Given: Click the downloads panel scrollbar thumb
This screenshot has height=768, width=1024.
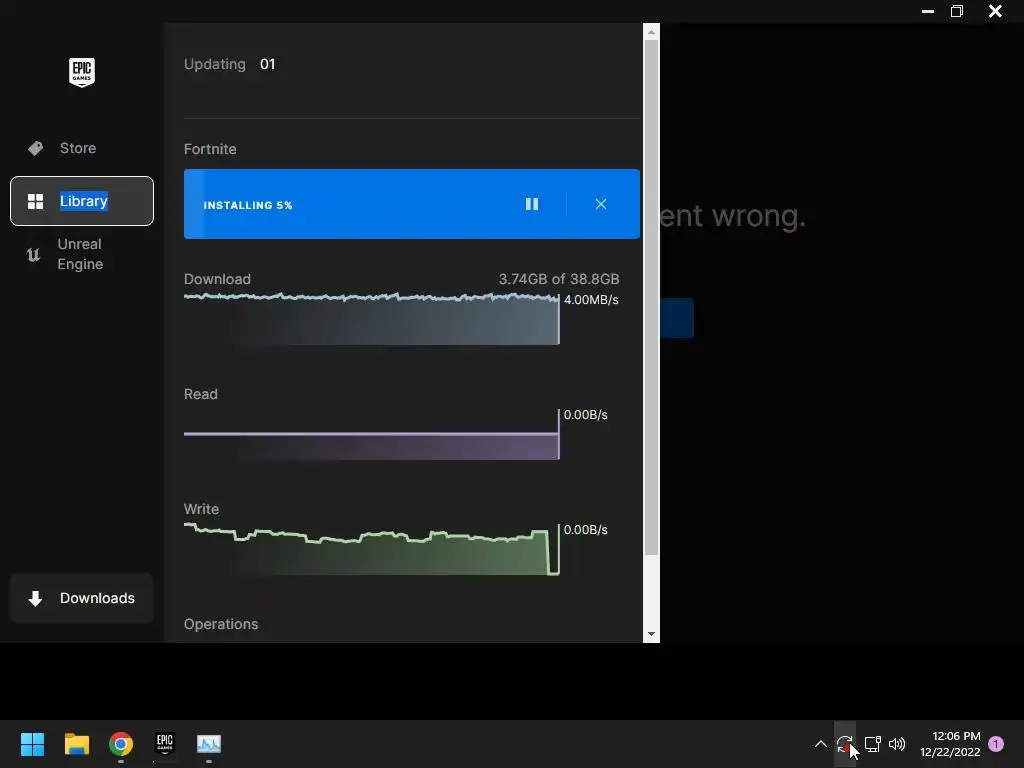Looking at the screenshot, I should pyautogui.click(x=651, y=297).
